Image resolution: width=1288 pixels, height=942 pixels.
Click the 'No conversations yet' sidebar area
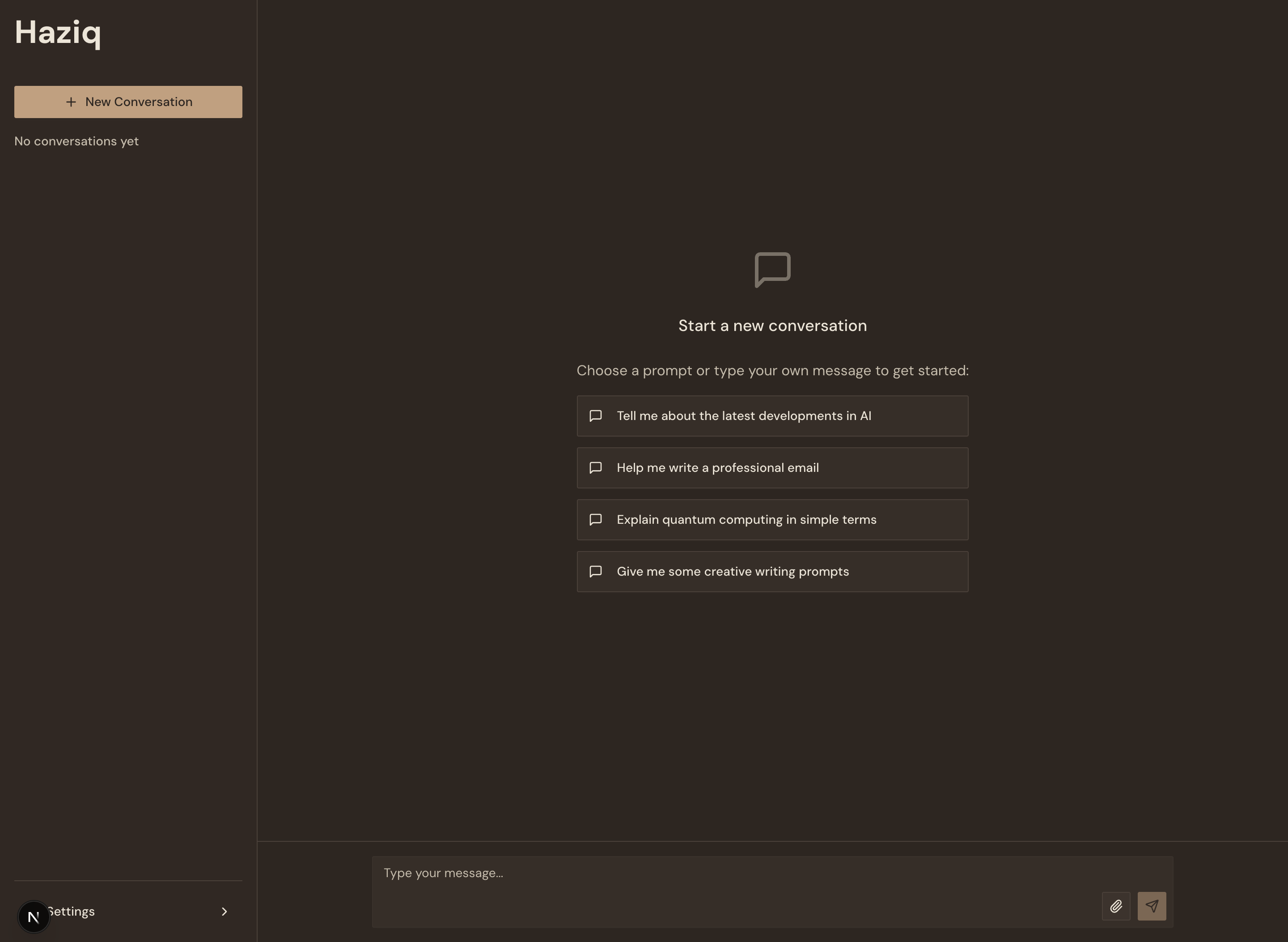click(76, 141)
